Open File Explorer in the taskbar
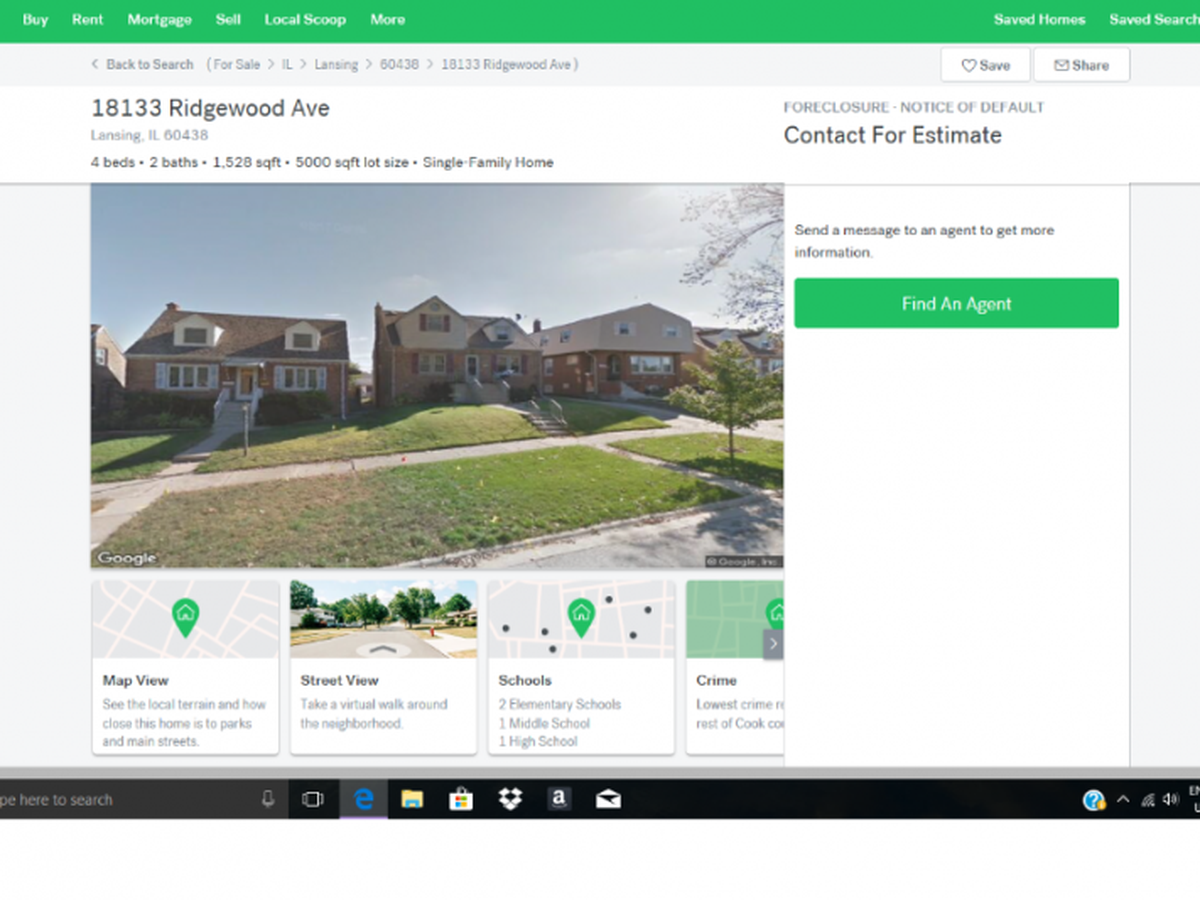The width and height of the screenshot is (1200, 900). click(412, 799)
